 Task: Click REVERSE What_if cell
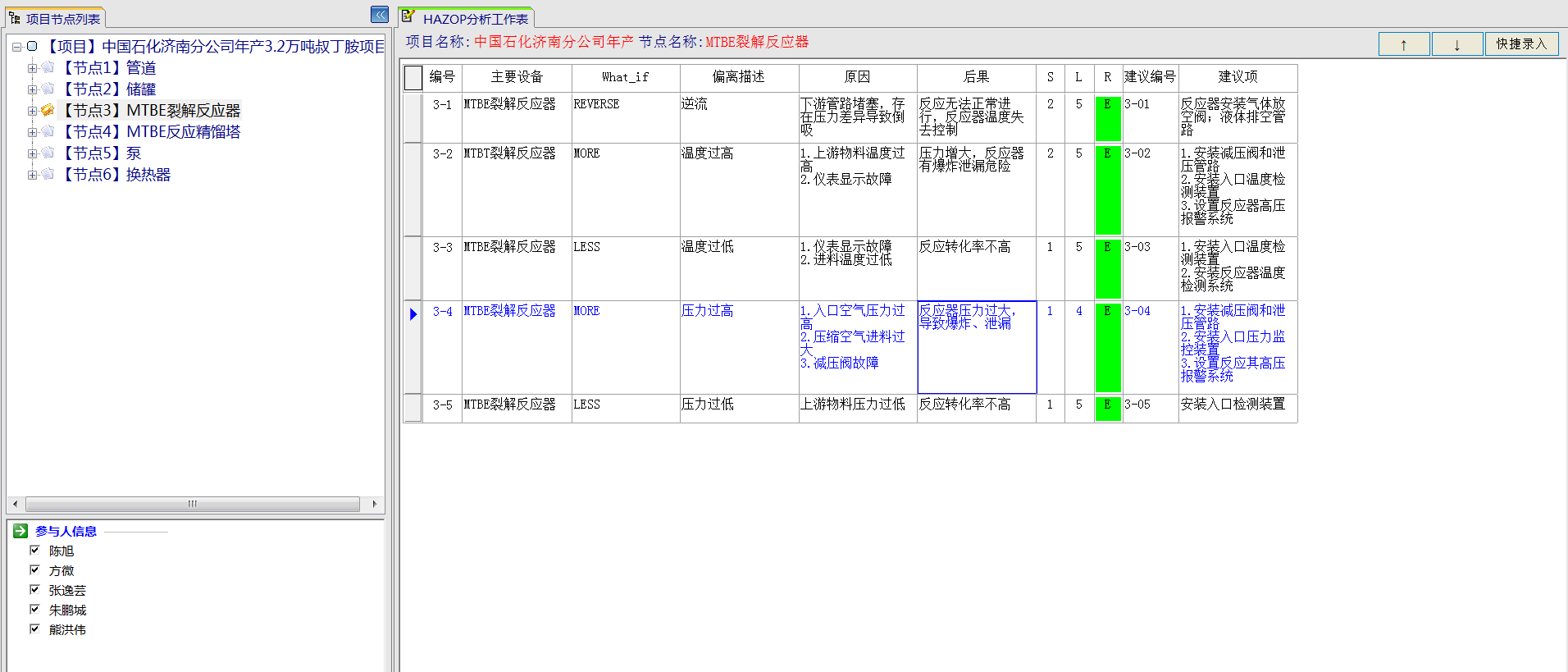click(x=626, y=118)
